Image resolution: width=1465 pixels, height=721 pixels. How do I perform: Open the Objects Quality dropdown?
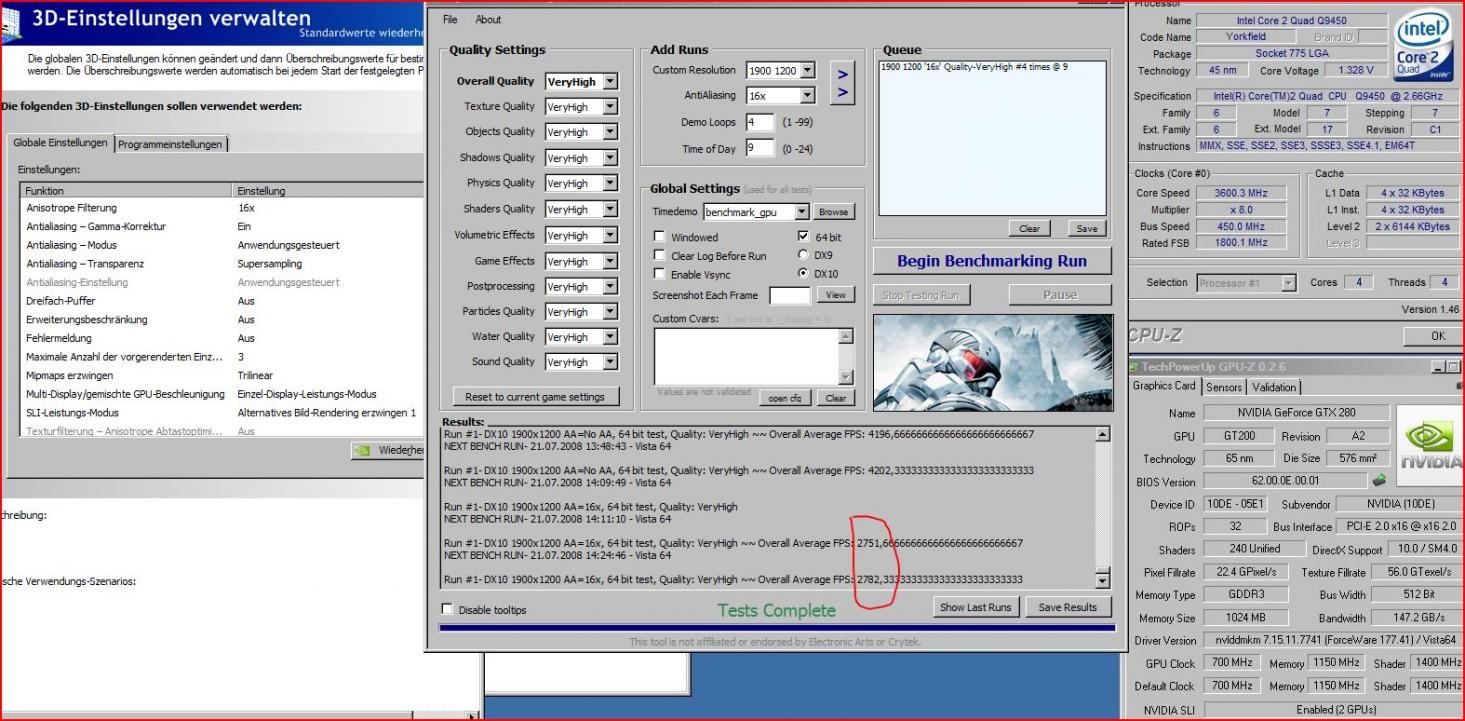pyautogui.click(x=610, y=132)
